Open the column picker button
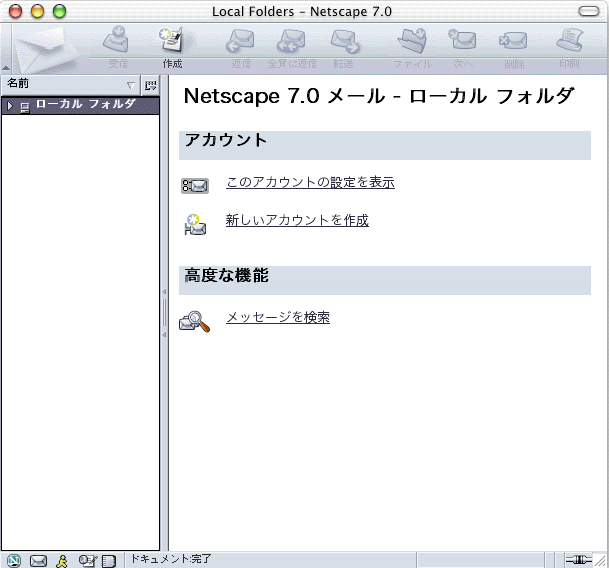Viewport: 609px width, 568px height. [150, 85]
